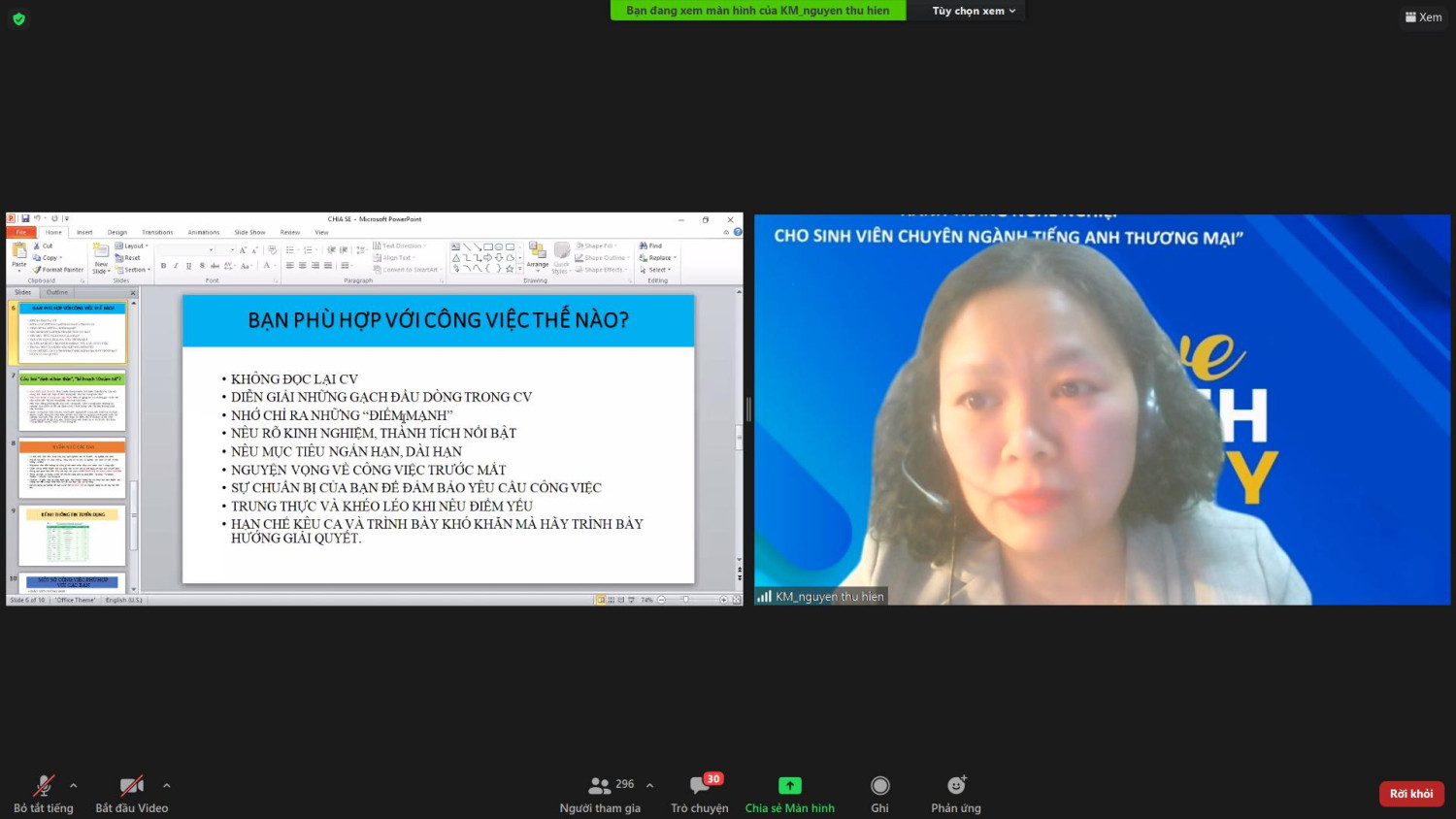This screenshot has height=819, width=1456.
Task: Open the Tùy chọn xem dropdown
Action: (973, 11)
